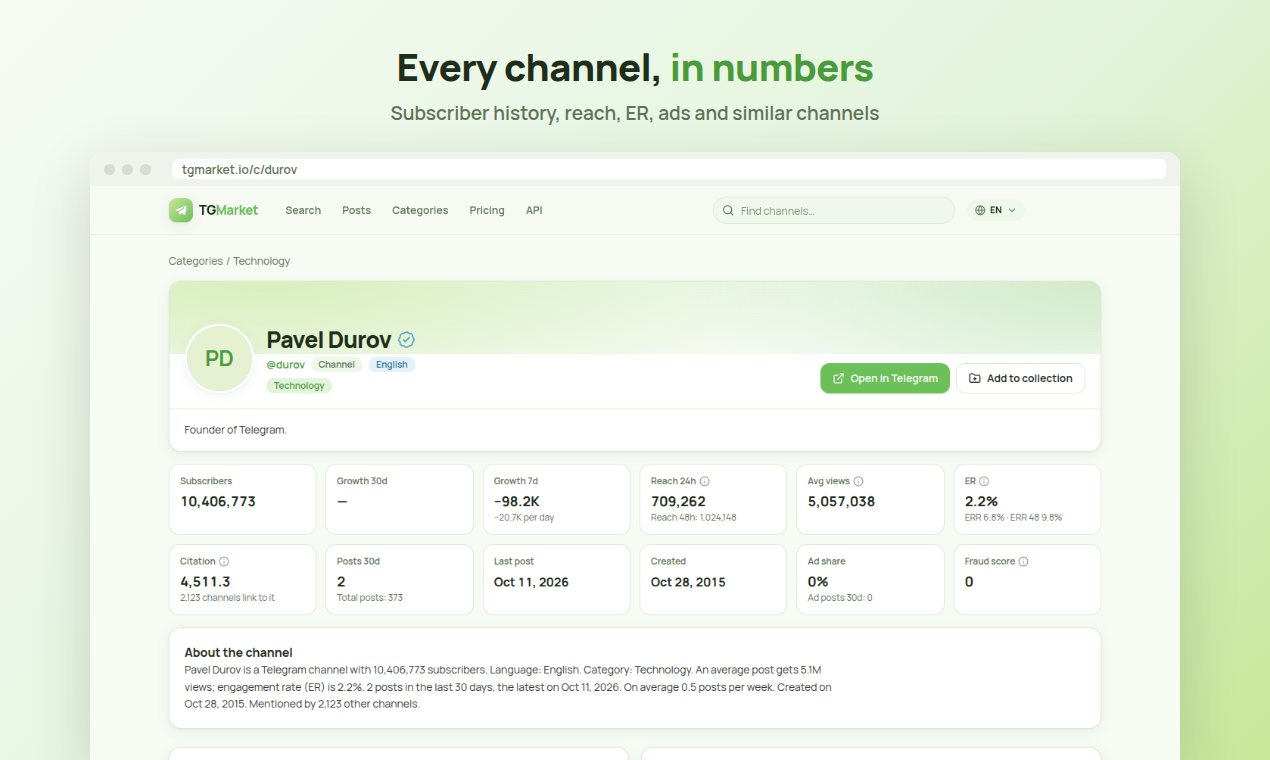Click the Categories breadcrumb link
Screen dimensions: 1270x760
coord(196,261)
